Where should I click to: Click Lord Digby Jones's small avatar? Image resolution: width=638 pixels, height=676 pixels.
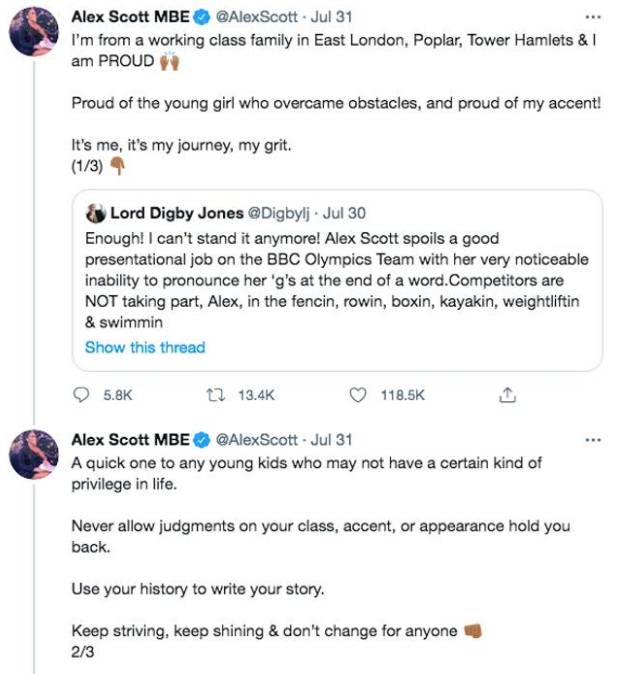[95, 213]
